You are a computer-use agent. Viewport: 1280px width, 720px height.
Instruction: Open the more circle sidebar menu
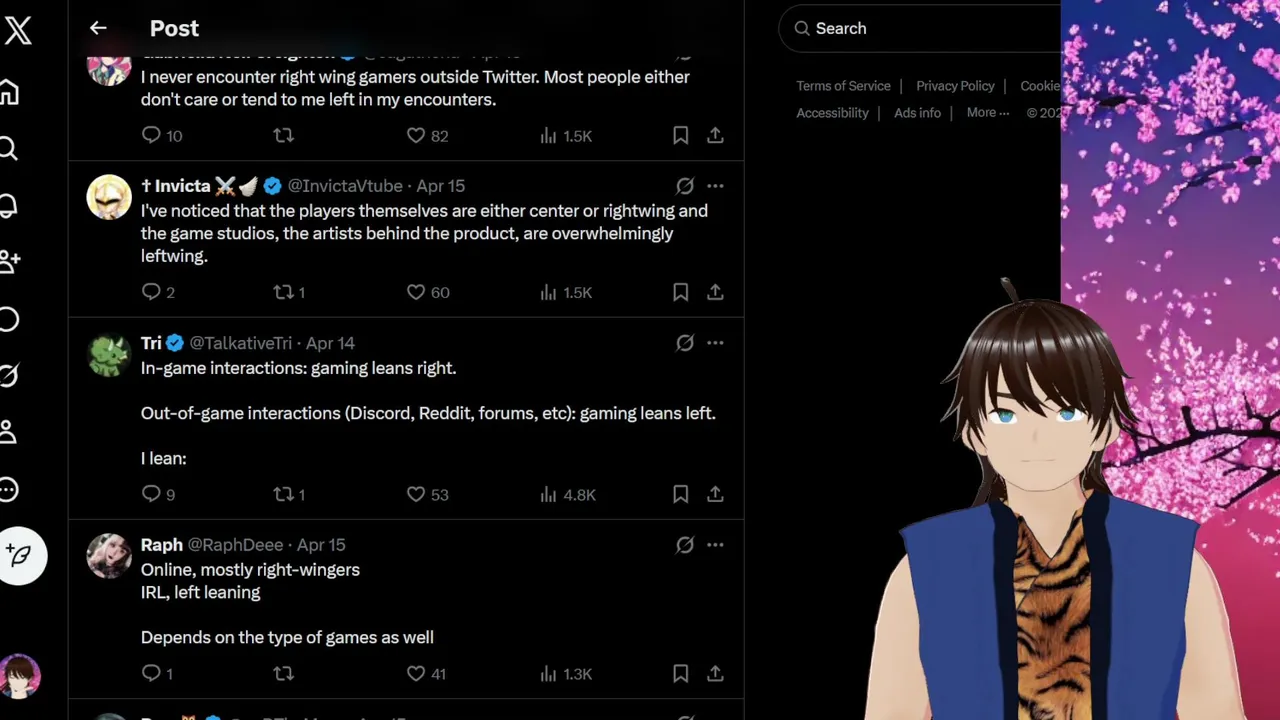pyautogui.click(x=9, y=490)
